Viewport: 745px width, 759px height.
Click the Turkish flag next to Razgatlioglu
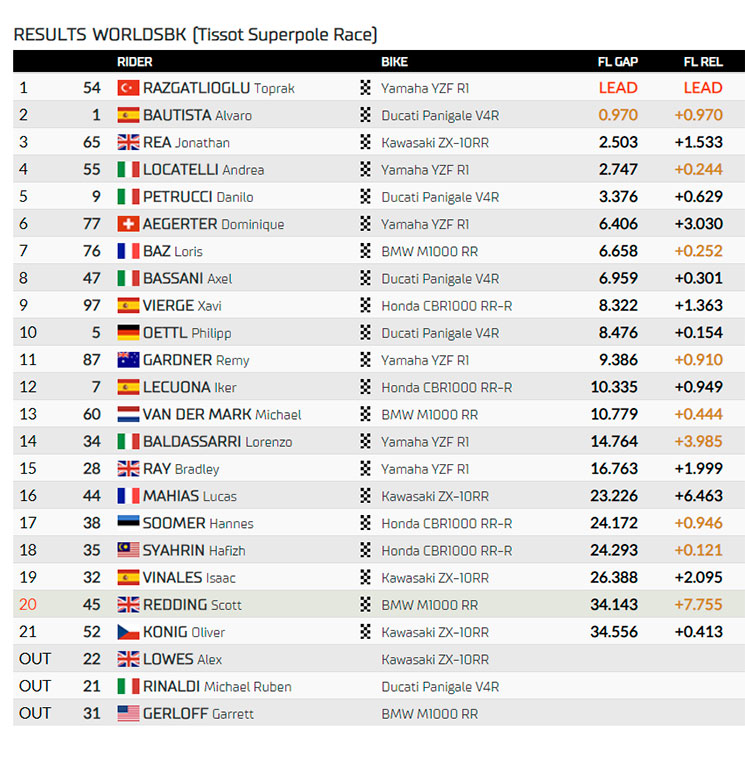pyautogui.click(x=128, y=88)
